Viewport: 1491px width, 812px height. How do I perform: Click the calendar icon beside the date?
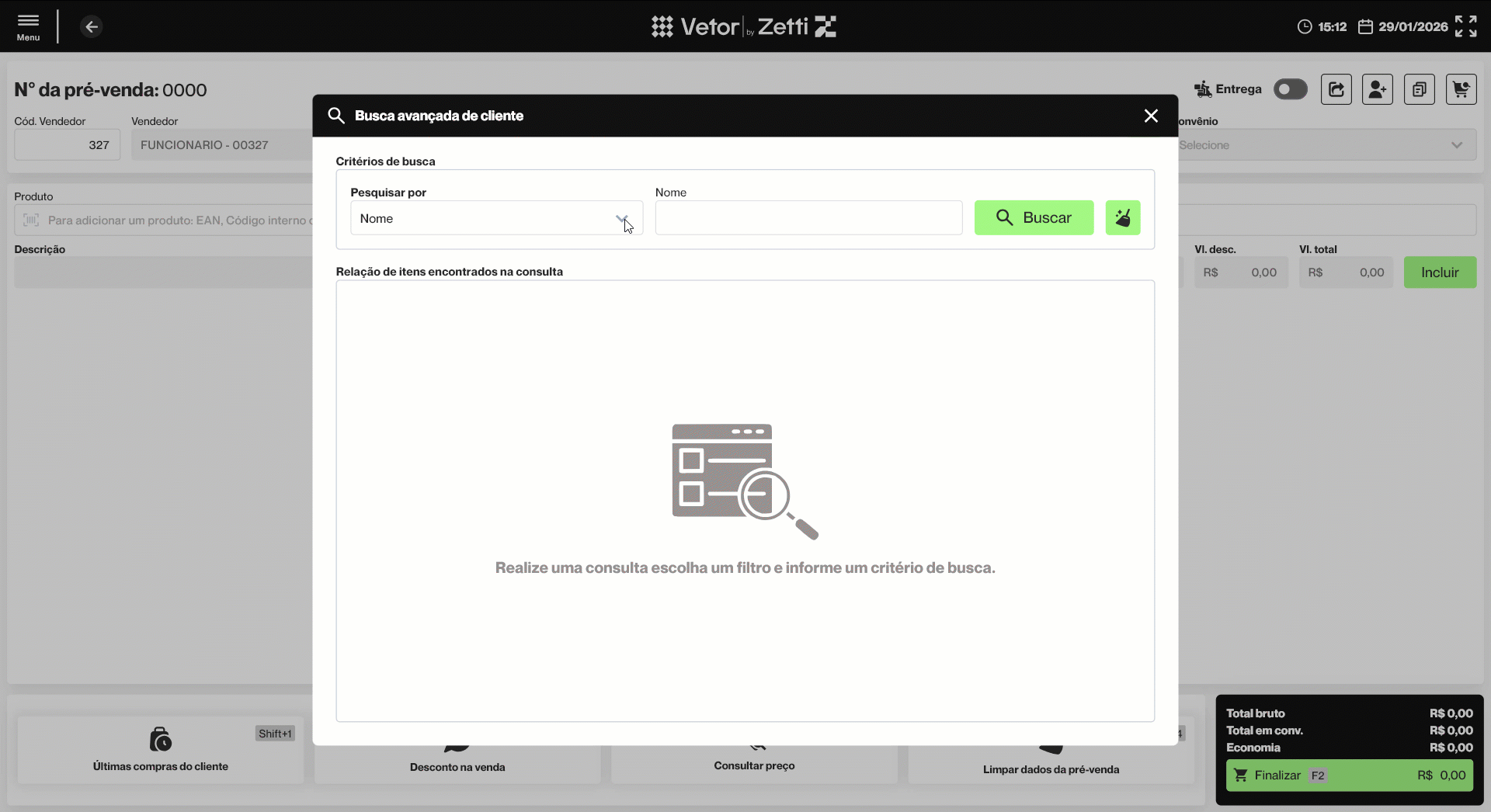pyautogui.click(x=1365, y=27)
